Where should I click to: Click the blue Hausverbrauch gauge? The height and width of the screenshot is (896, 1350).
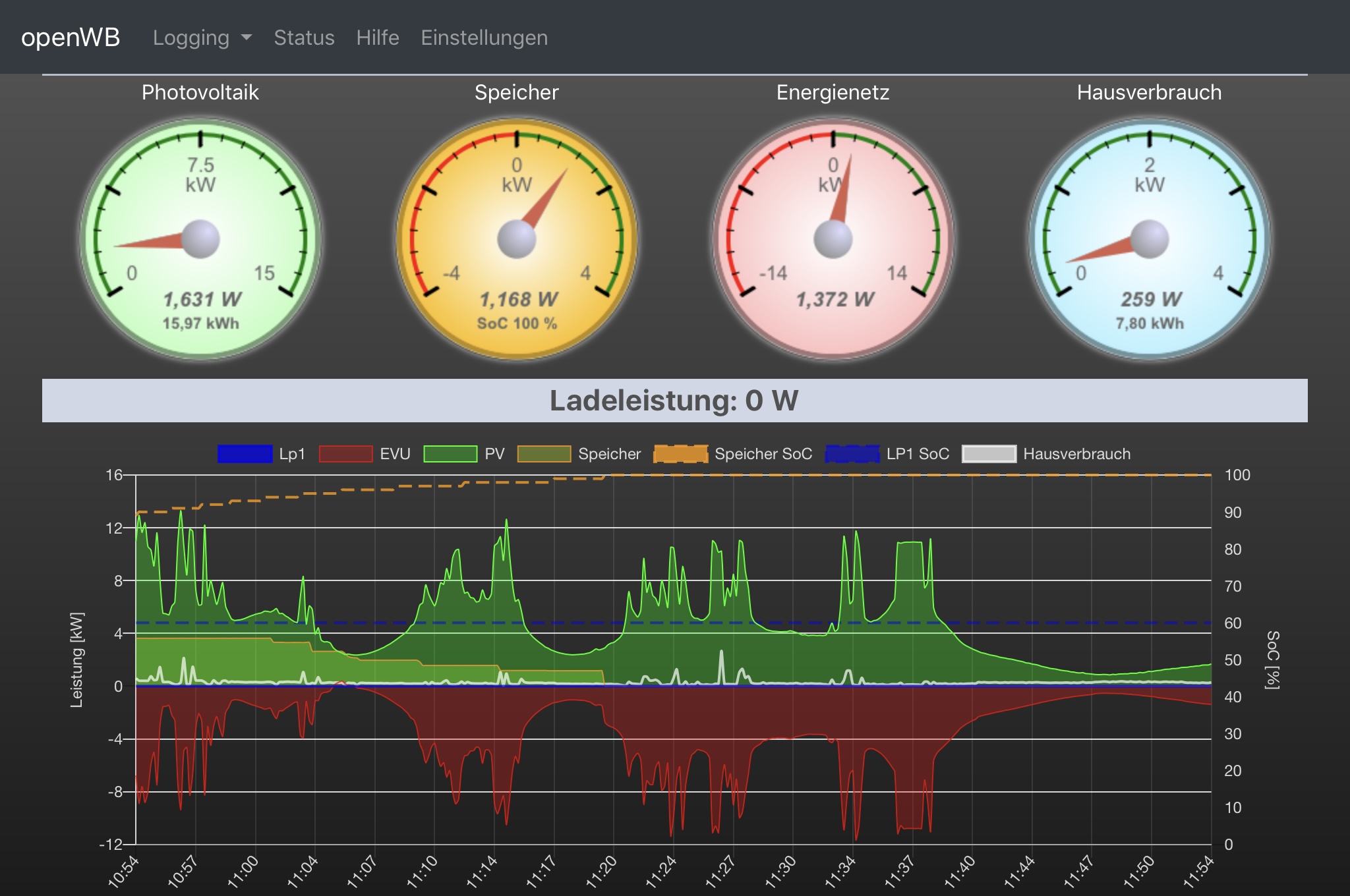coord(1150,238)
